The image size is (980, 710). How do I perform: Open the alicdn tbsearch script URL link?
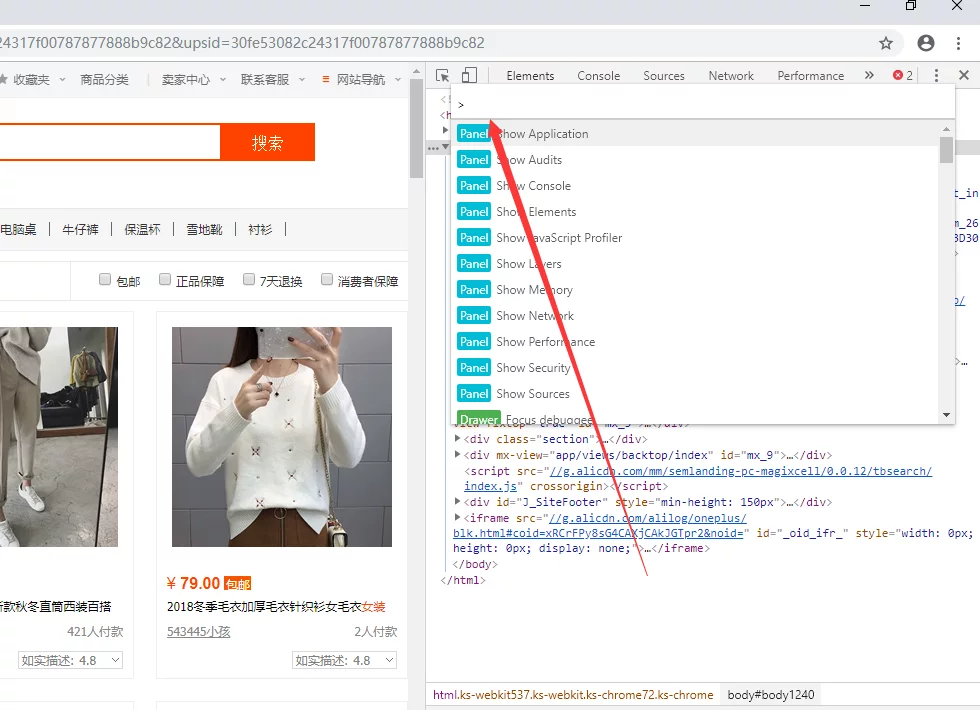(698, 478)
